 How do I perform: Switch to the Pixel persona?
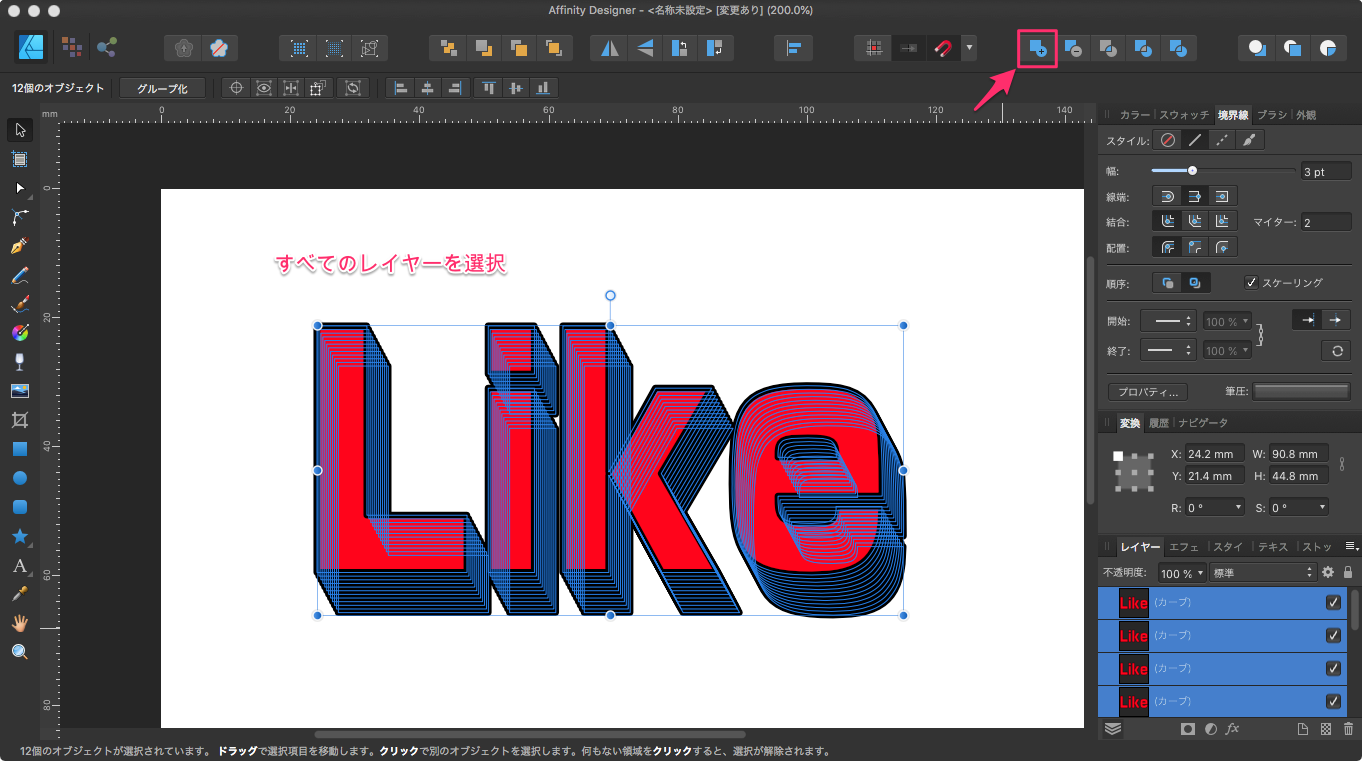coord(72,47)
